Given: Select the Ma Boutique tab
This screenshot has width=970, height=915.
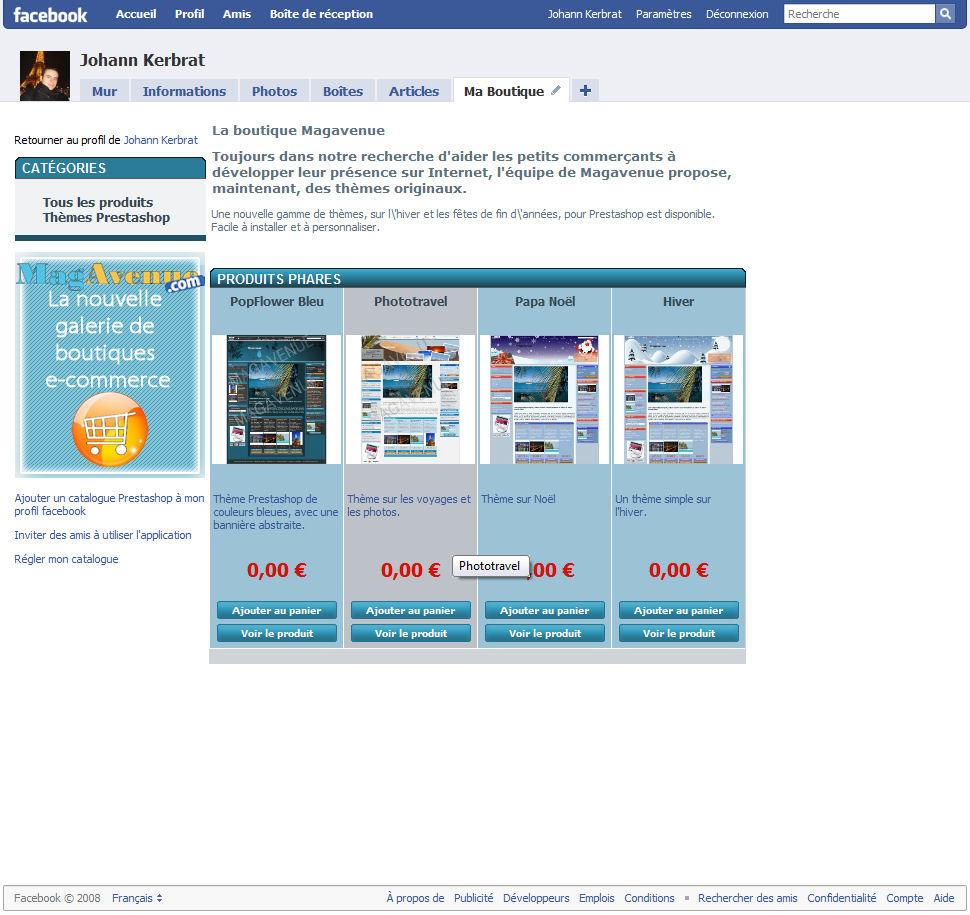Looking at the screenshot, I should 504,91.
